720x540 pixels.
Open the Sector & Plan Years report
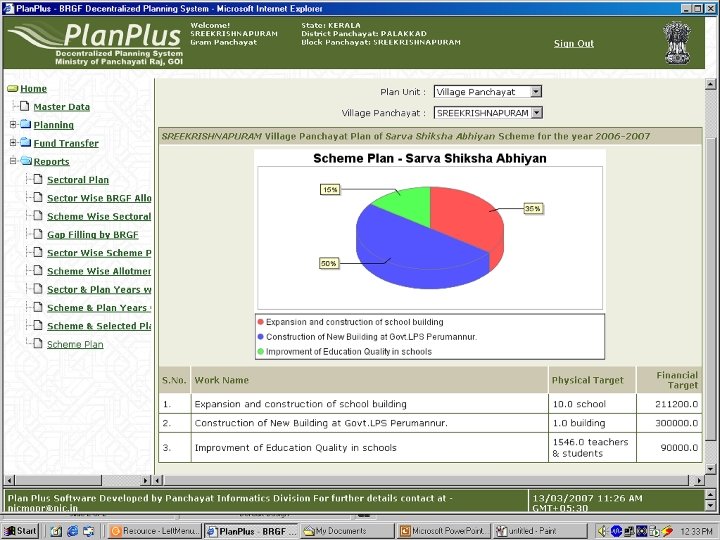tap(99, 289)
